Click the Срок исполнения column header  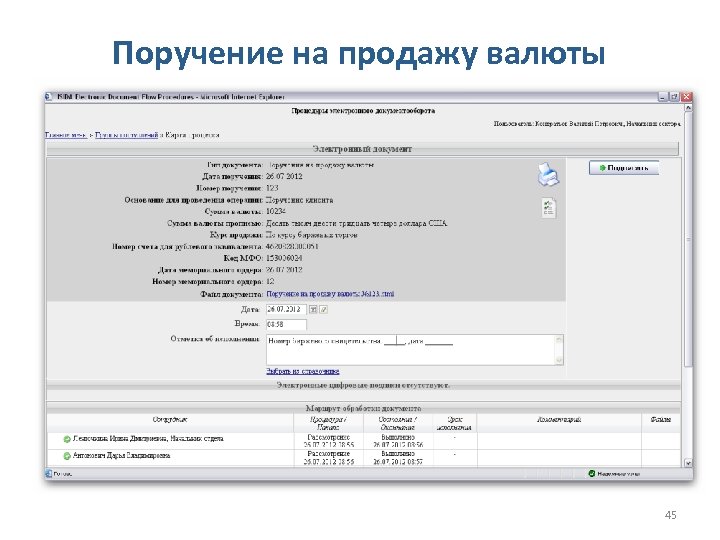[x=454, y=423]
